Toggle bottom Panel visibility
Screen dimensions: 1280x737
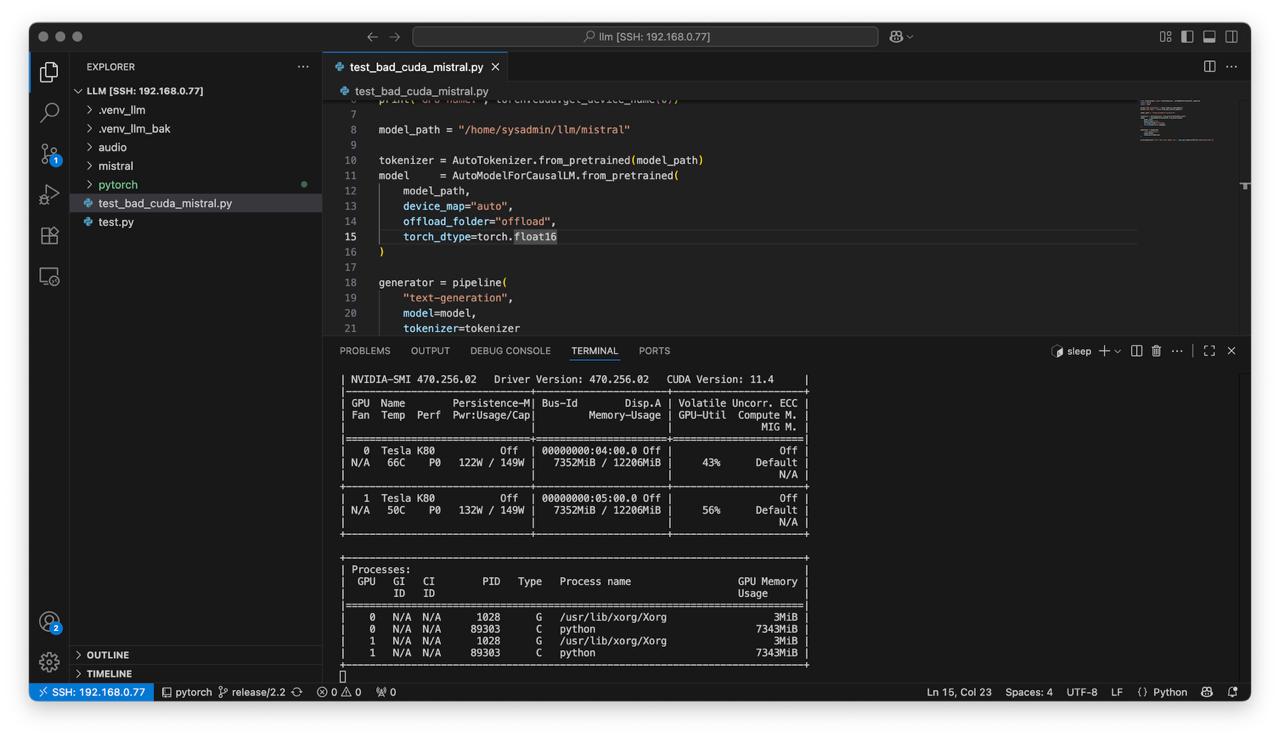[x=1209, y=36]
